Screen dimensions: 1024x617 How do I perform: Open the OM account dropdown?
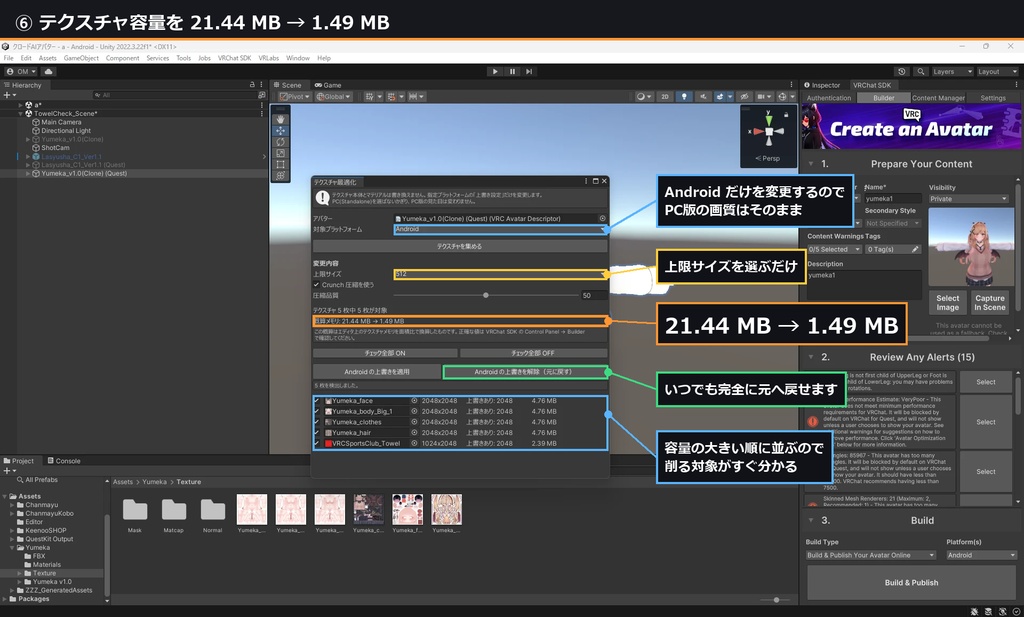point(21,71)
